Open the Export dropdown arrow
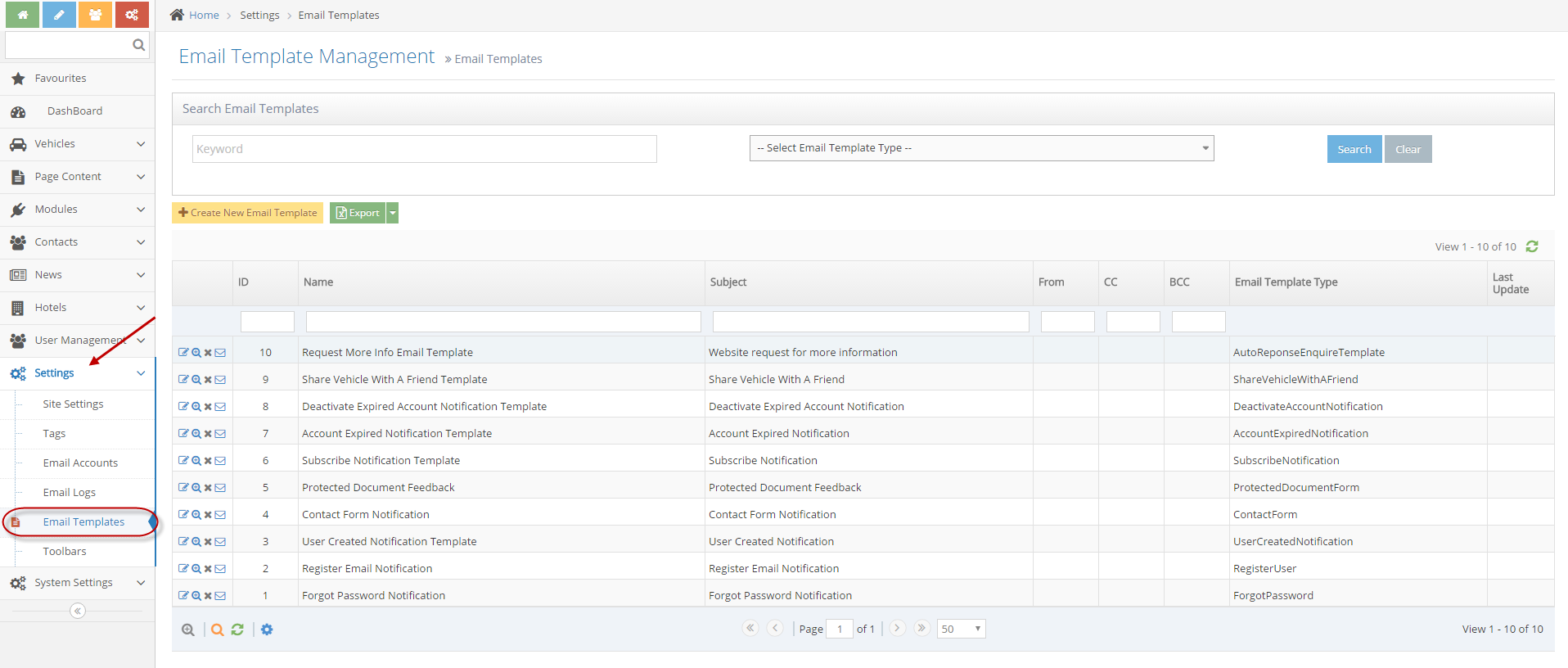The height and width of the screenshot is (668, 1568). tap(393, 213)
